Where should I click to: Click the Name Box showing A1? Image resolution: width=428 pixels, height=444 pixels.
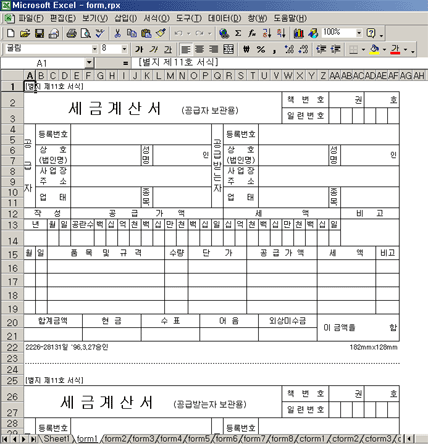pos(43,63)
